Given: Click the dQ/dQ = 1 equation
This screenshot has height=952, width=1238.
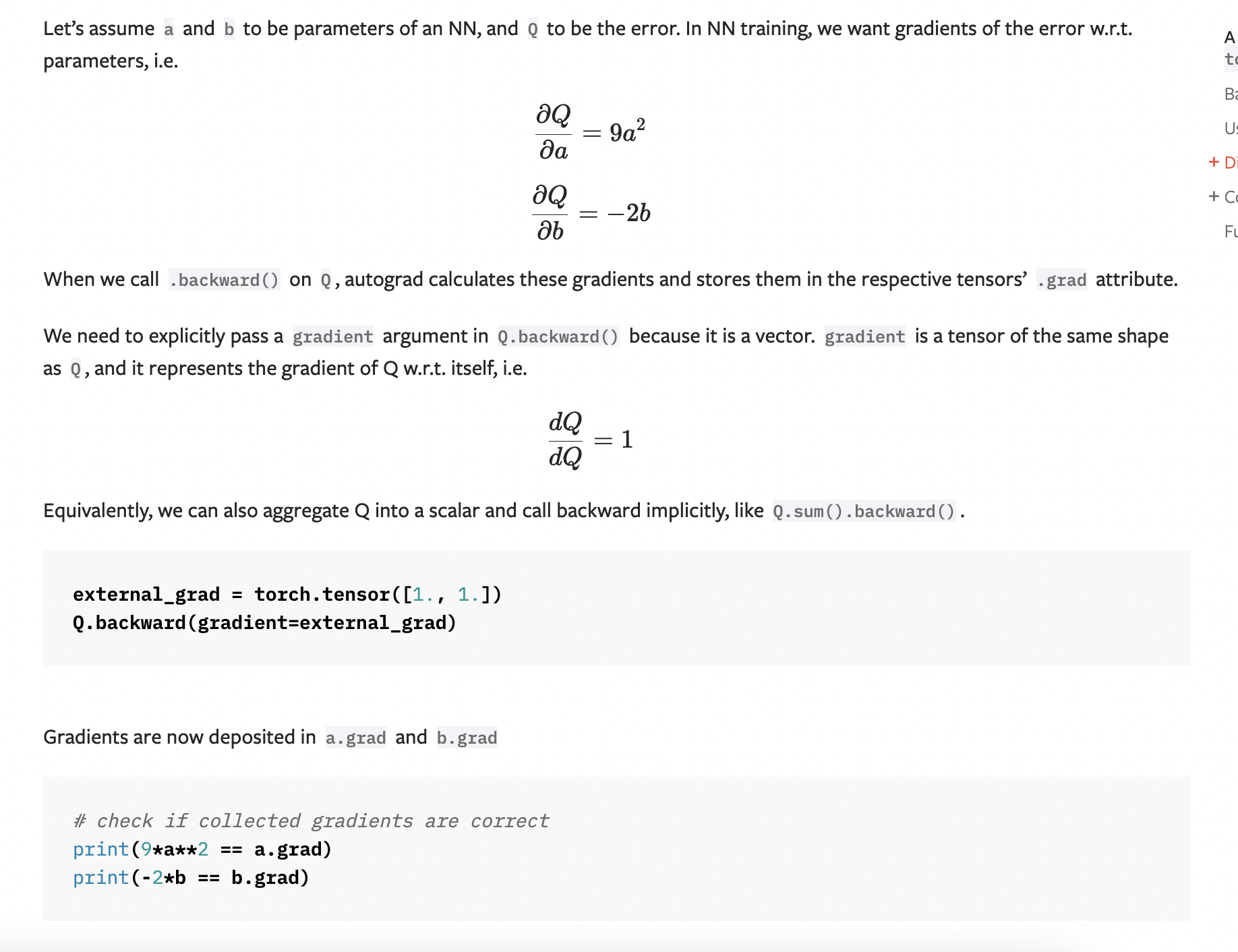Looking at the screenshot, I should click(591, 440).
